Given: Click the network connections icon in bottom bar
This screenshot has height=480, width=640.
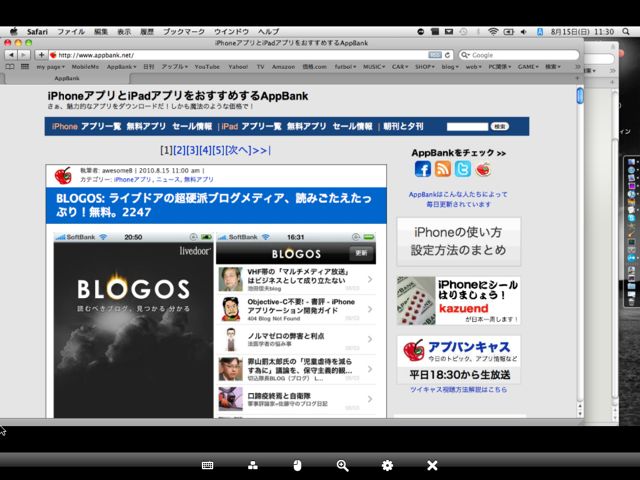Looking at the screenshot, I should (253, 465).
